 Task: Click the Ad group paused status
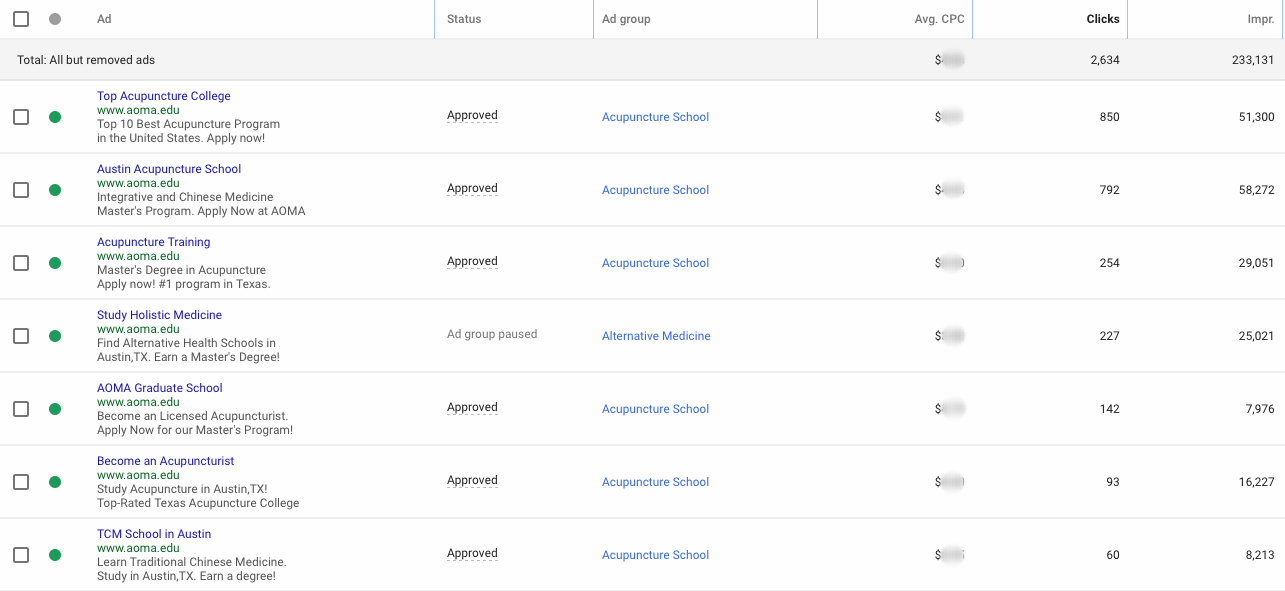coord(492,335)
